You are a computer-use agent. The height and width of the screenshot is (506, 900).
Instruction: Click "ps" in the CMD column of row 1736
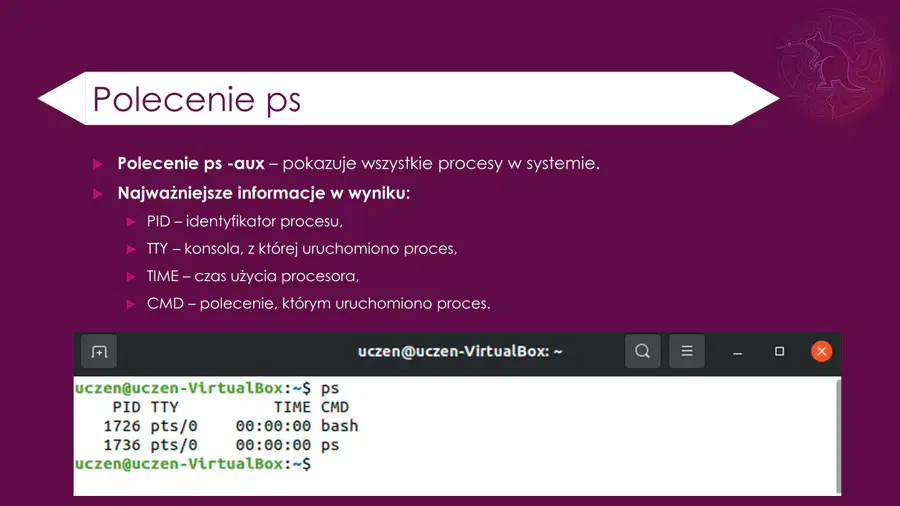coord(330,446)
